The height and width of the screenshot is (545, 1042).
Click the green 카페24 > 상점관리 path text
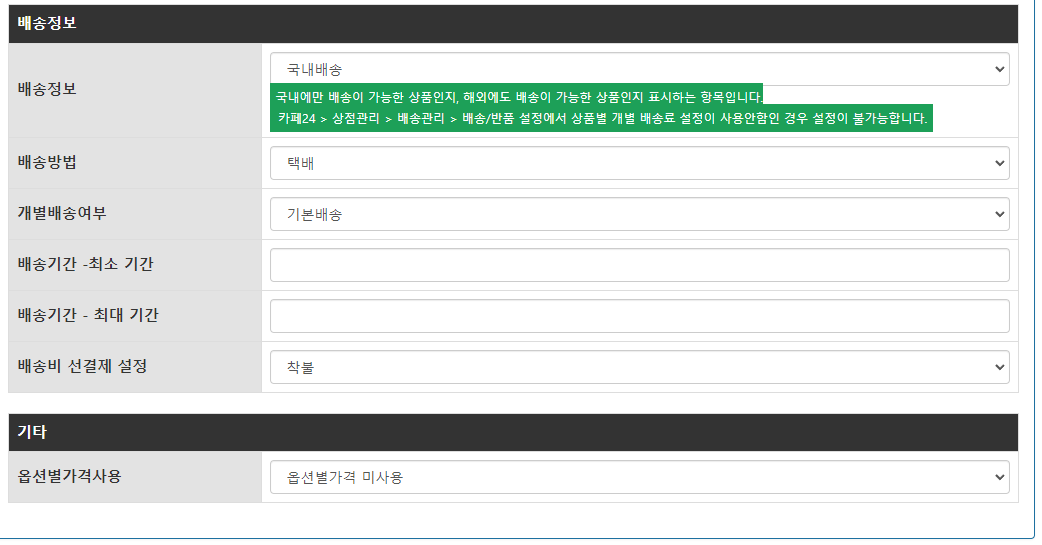coord(602,119)
